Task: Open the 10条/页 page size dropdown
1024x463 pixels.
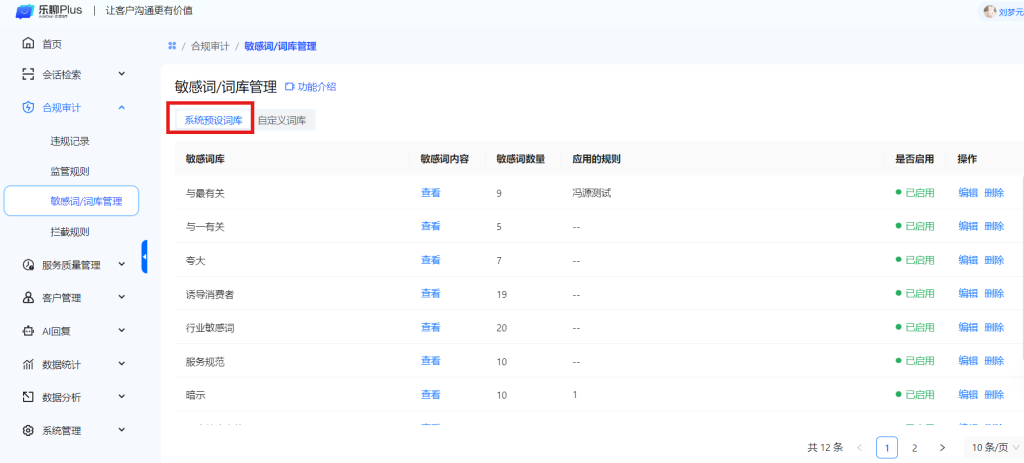Action: (x=991, y=447)
